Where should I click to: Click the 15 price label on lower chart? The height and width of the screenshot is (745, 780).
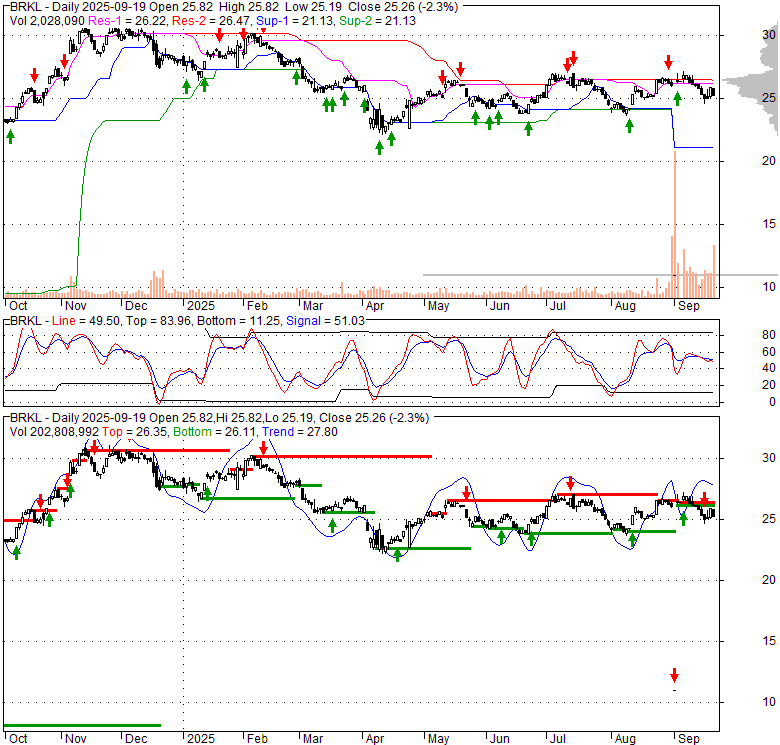tap(769, 641)
